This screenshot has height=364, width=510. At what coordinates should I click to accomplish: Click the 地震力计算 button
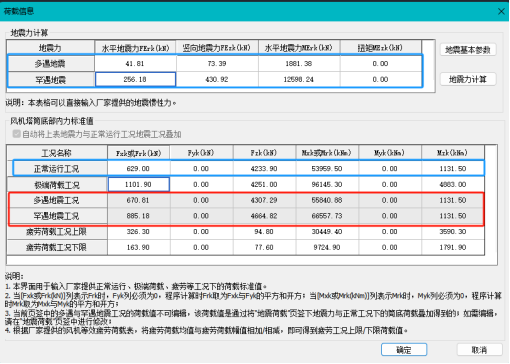[468, 79]
